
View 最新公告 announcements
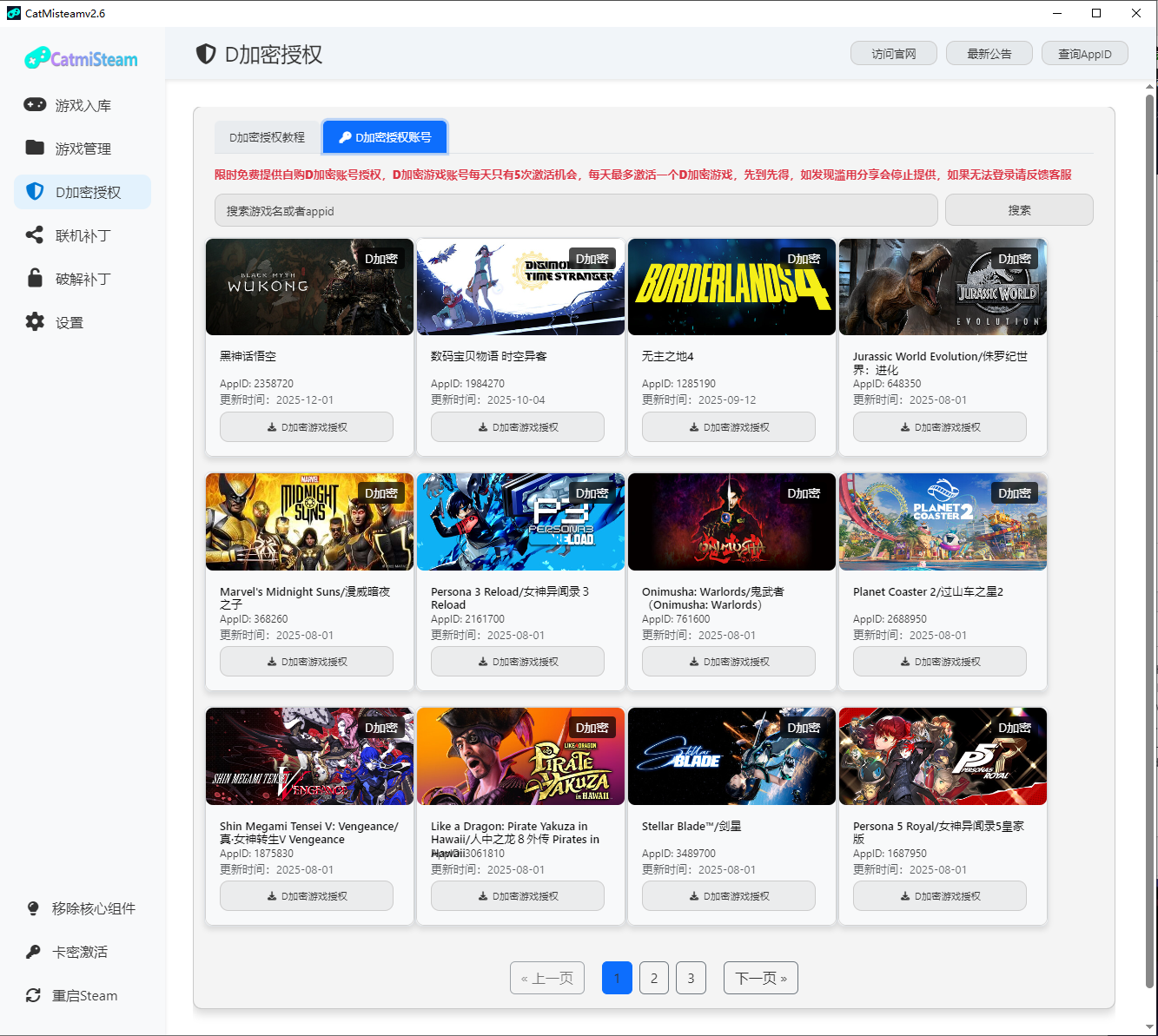point(989,53)
